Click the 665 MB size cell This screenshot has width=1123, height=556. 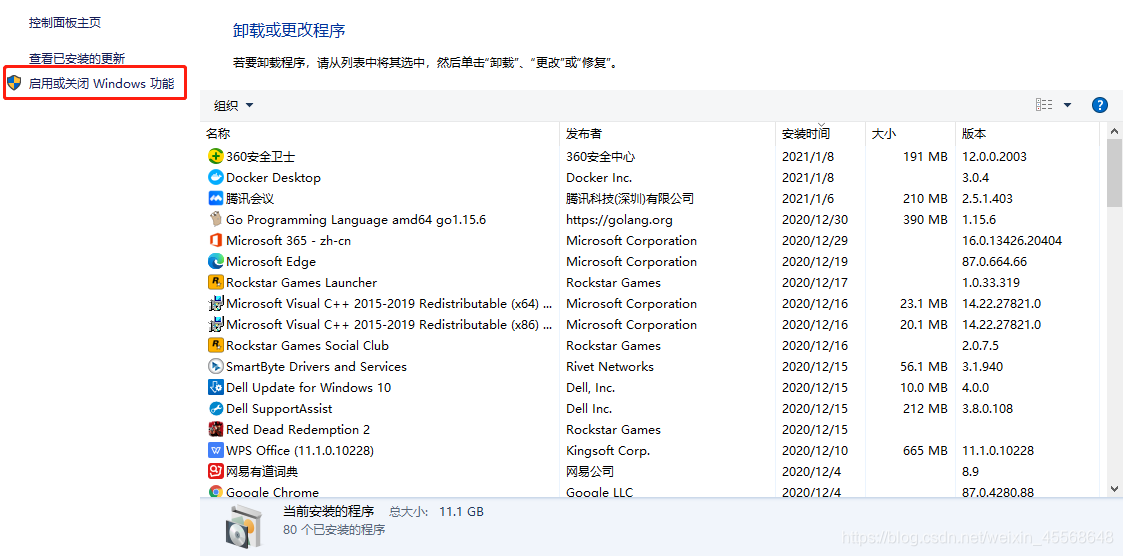pos(925,451)
